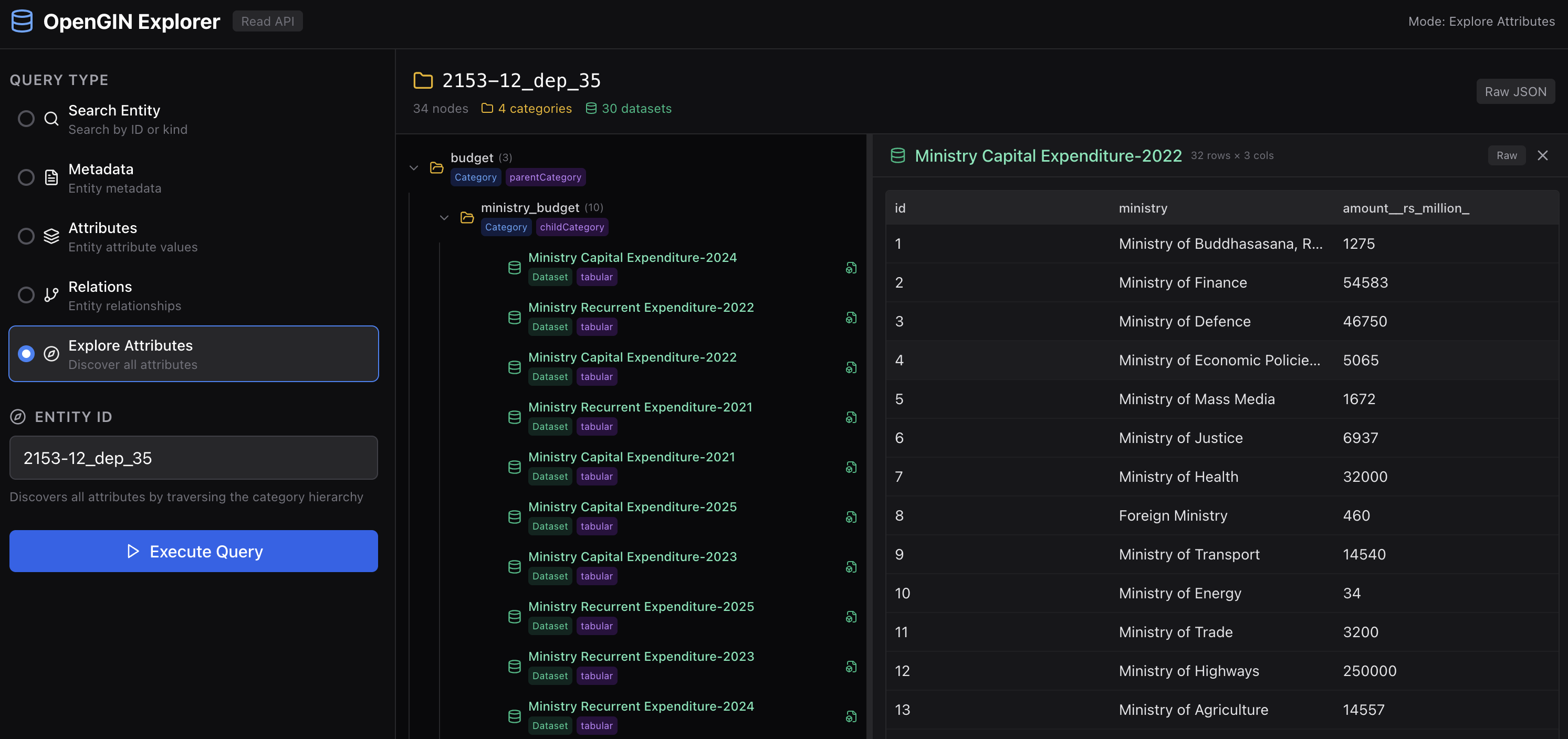Open the Raw JSON view
The height and width of the screenshot is (739, 1568).
coord(1515,92)
